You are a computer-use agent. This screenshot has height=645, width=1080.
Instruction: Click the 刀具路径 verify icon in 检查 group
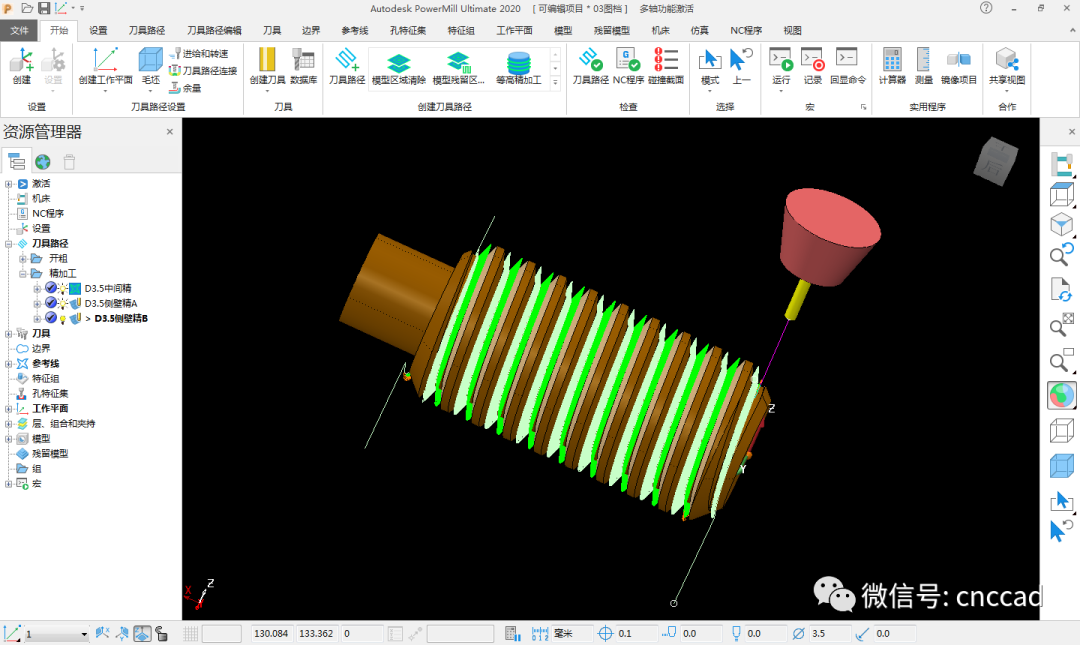(590, 66)
